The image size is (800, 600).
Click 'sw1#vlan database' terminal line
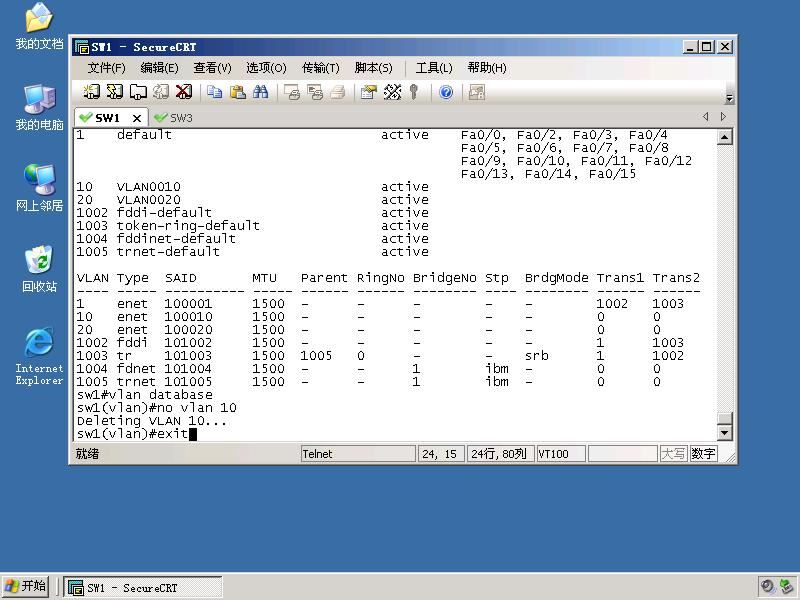coord(145,395)
